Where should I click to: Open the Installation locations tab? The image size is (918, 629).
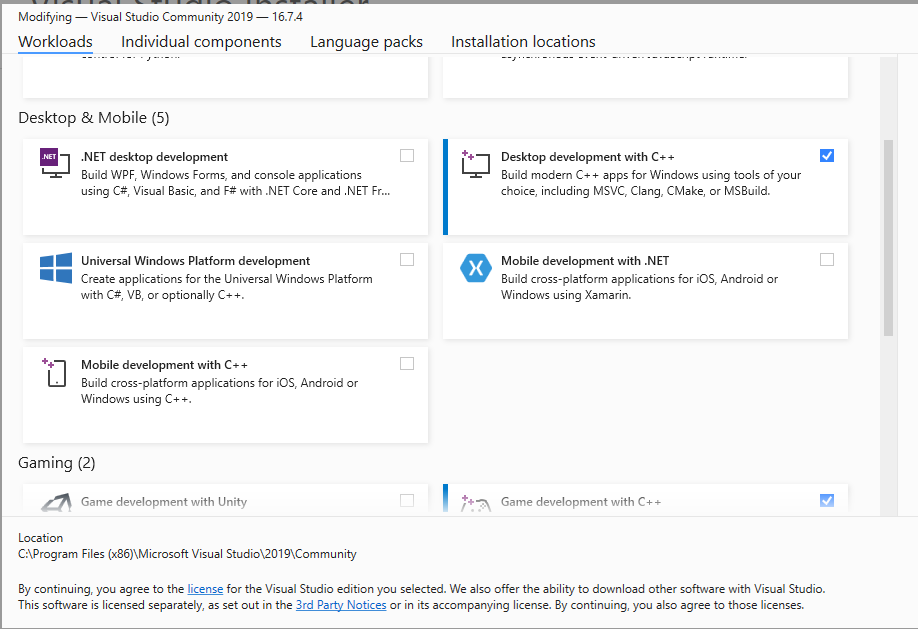[x=523, y=42]
